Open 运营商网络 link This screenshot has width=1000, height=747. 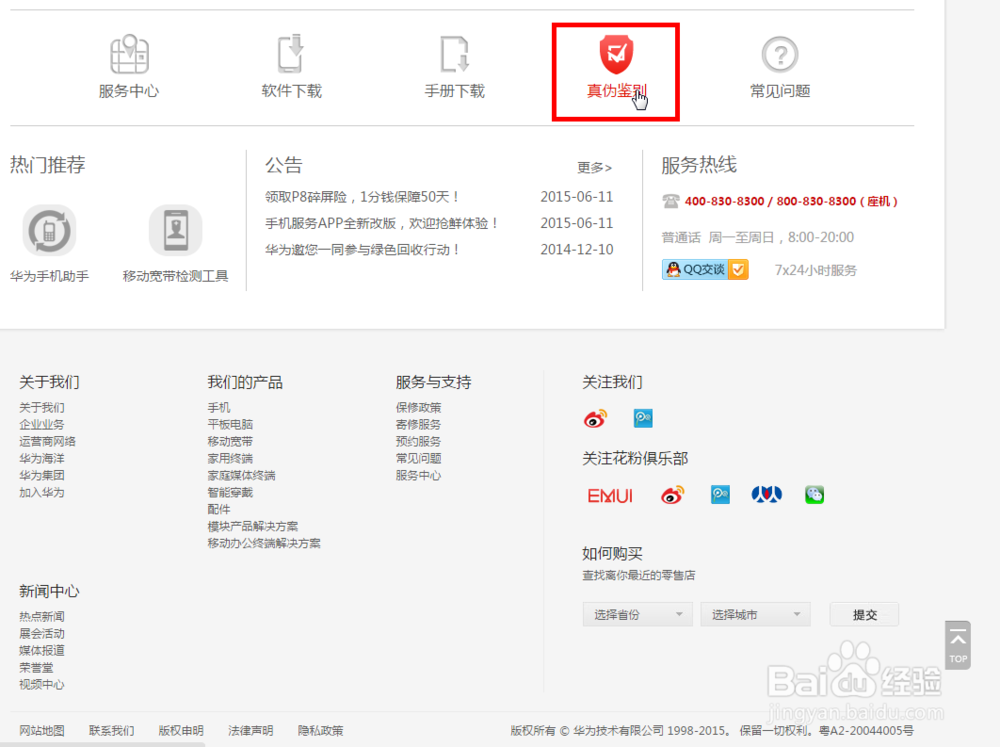tap(47, 441)
